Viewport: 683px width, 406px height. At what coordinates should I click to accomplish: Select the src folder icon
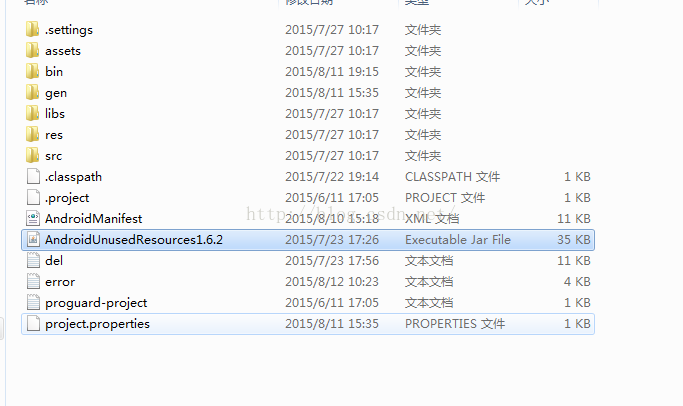tap(32, 156)
